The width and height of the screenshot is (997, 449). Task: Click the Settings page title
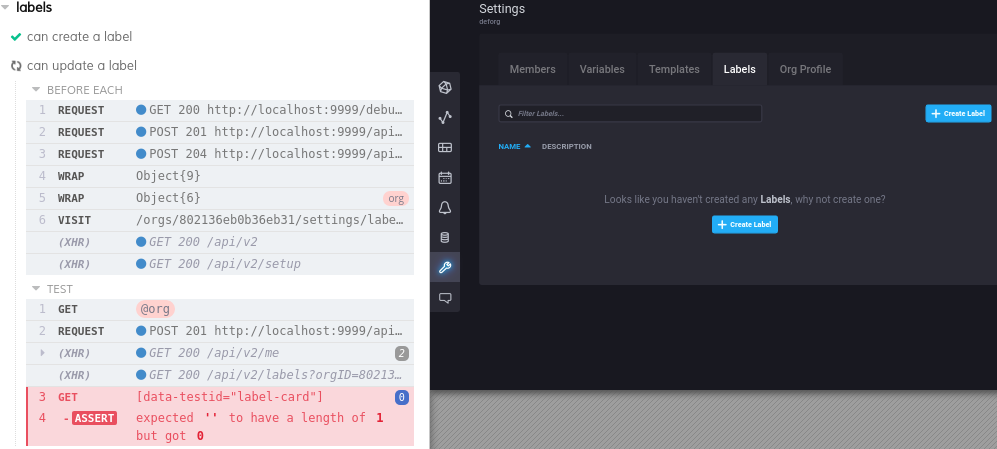502,9
